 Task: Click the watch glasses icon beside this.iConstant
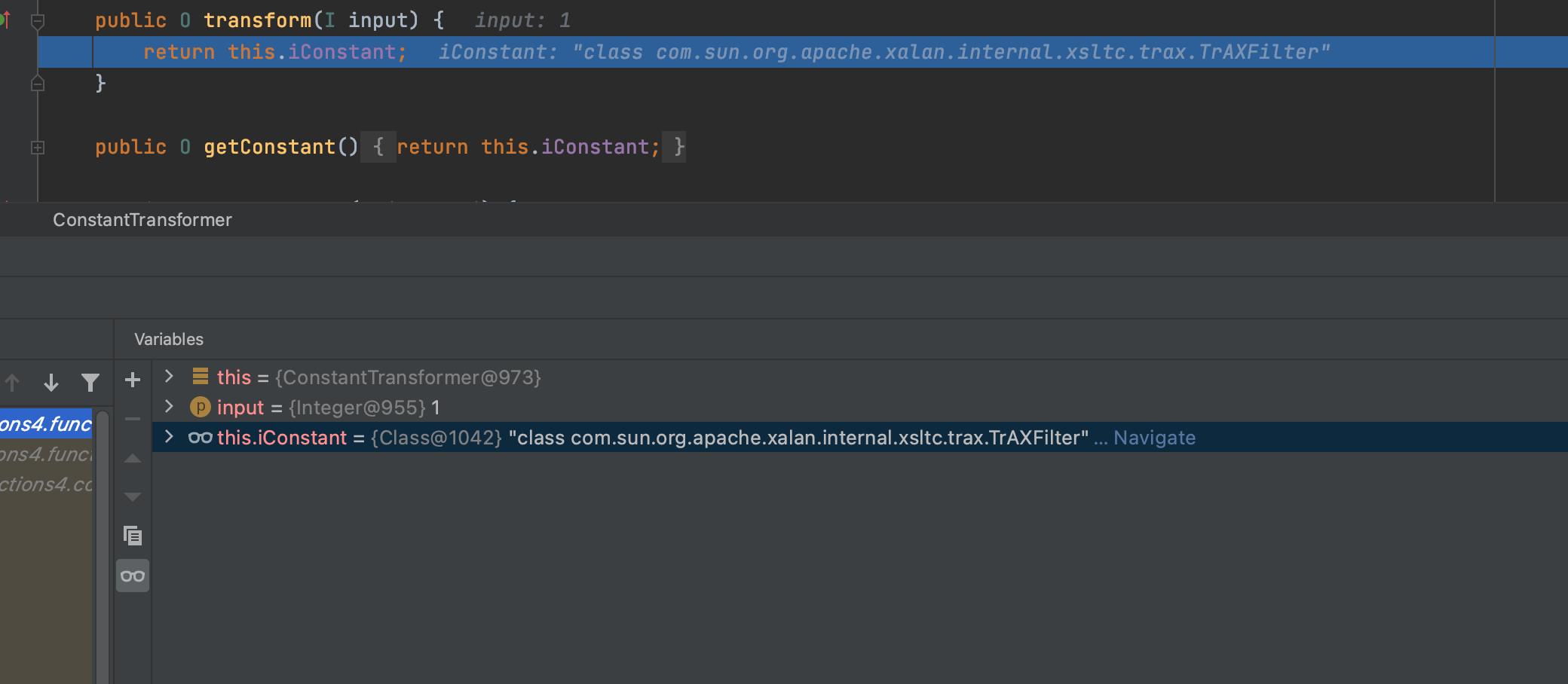coord(200,438)
